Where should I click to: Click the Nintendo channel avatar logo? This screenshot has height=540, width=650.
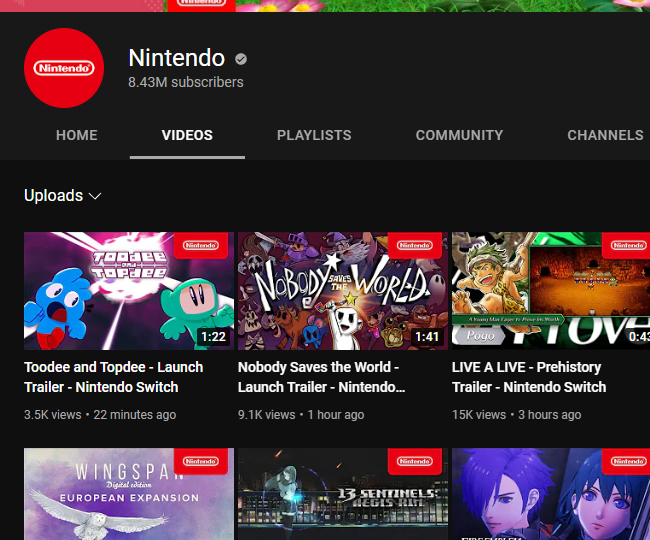[x=64, y=68]
